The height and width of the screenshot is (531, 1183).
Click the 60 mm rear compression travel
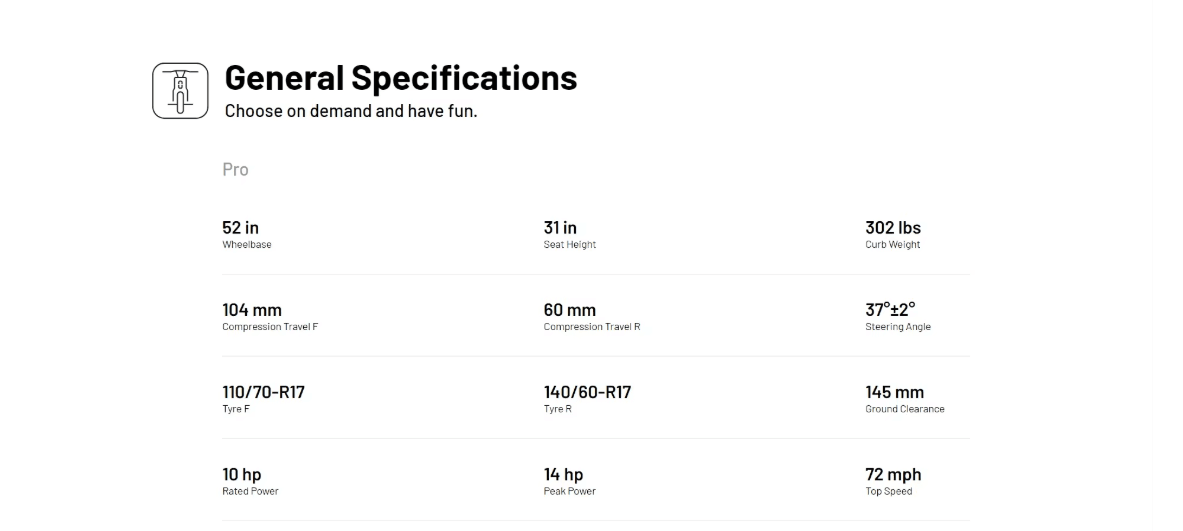coord(569,310)
